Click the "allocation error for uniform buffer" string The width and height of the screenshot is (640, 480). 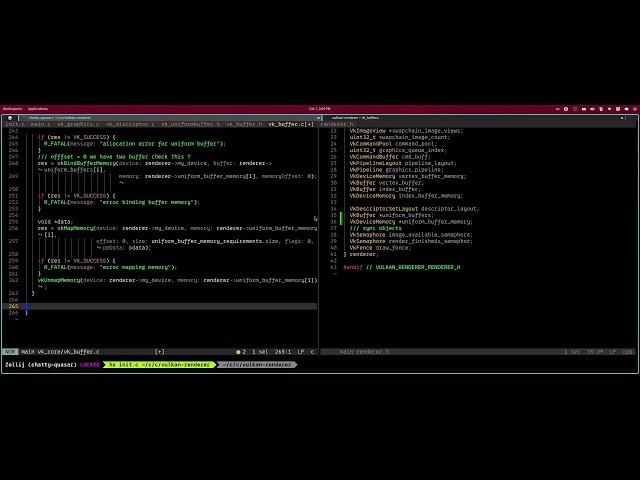[161, 144]
